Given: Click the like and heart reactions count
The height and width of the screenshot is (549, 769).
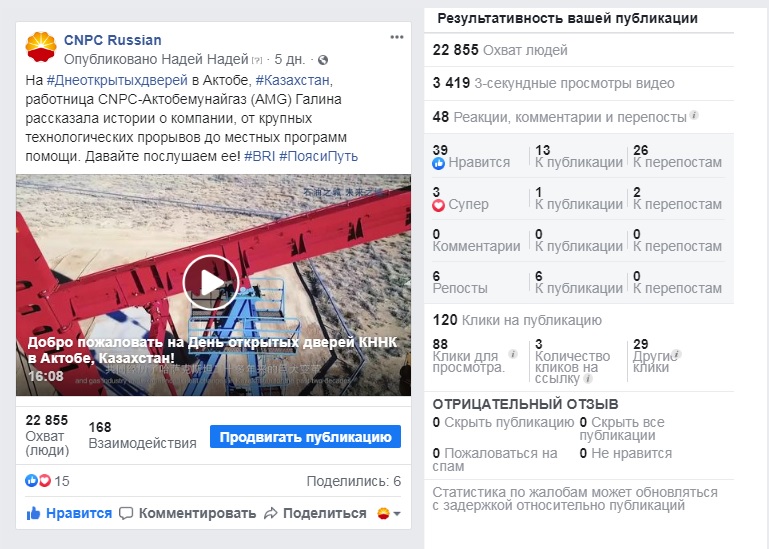Looking at the screenshot, I should pos(48,481).
